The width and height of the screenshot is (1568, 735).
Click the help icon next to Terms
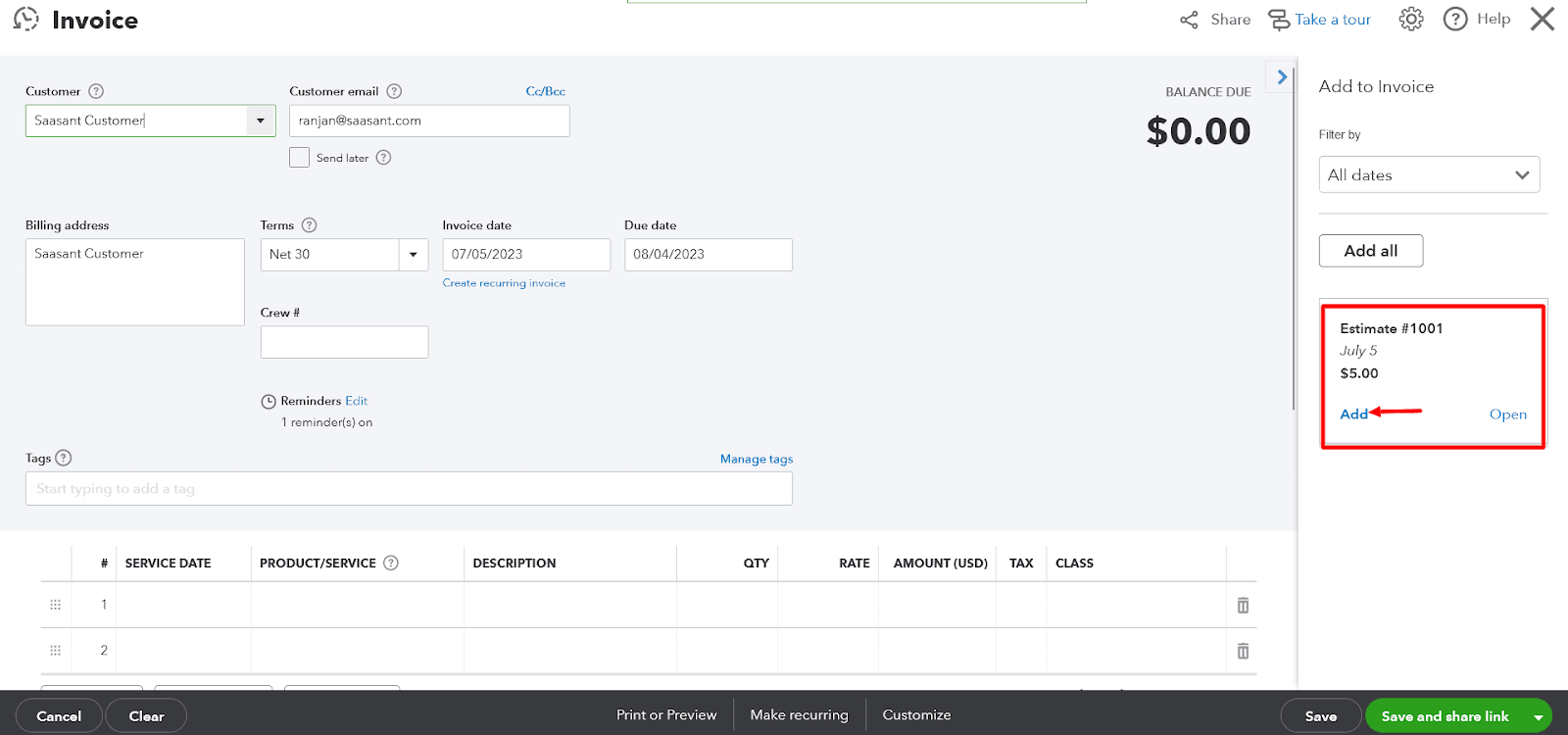pos(309,224)
